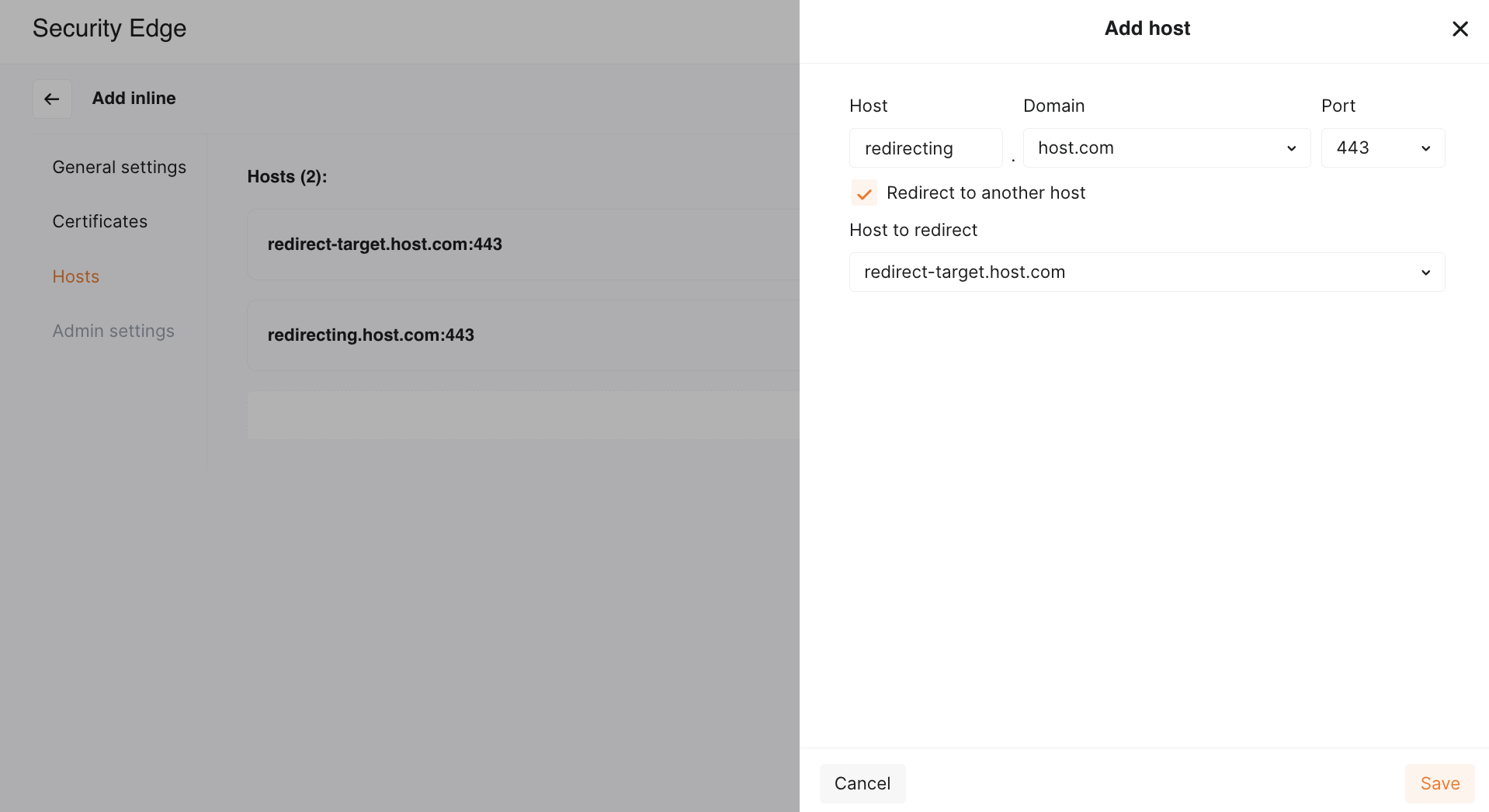Click the back arrow next to Add inline

pyautogui.click(x=52, y=99)
